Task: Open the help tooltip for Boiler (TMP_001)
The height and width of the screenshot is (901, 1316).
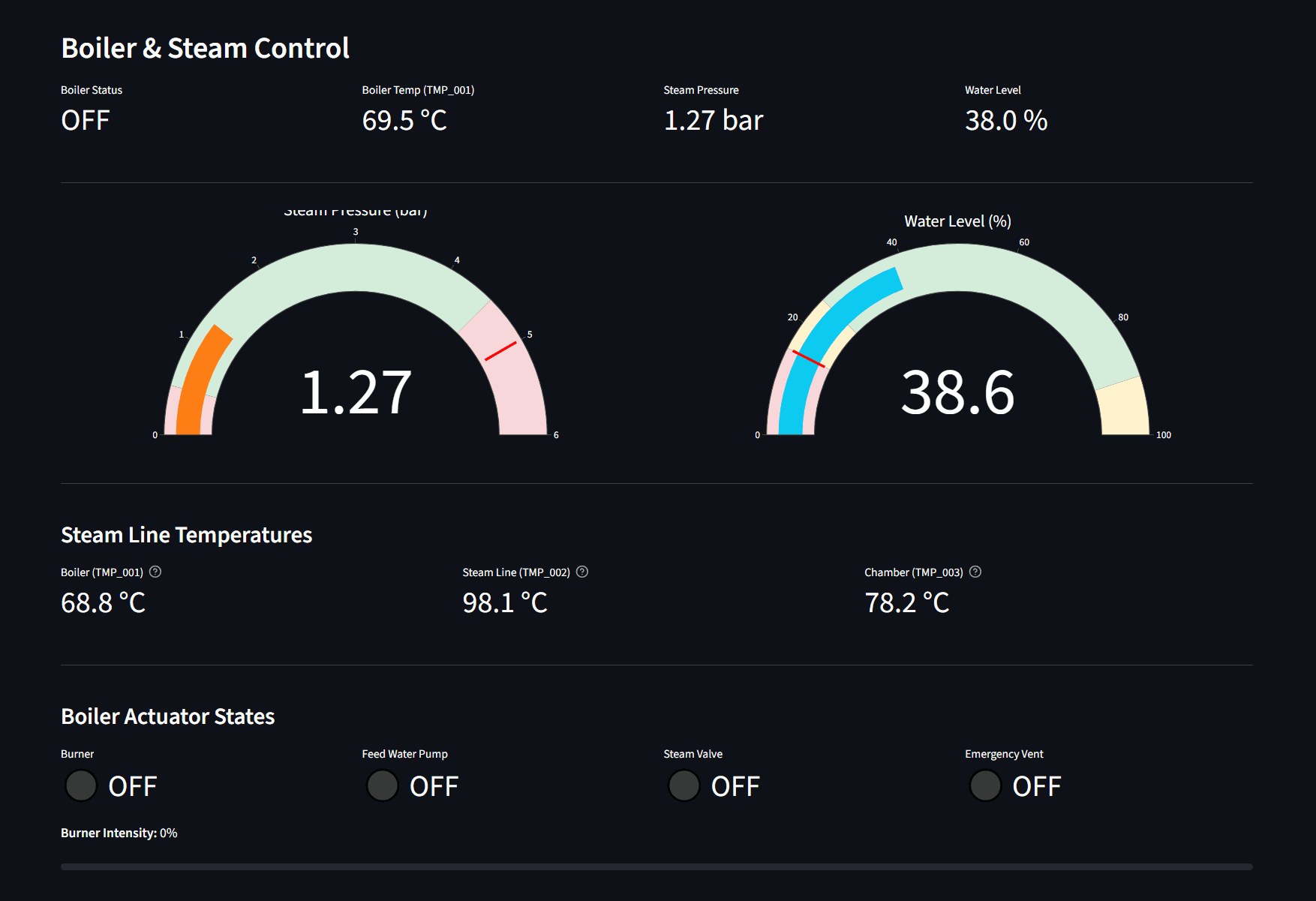Action: click(155, 571)
